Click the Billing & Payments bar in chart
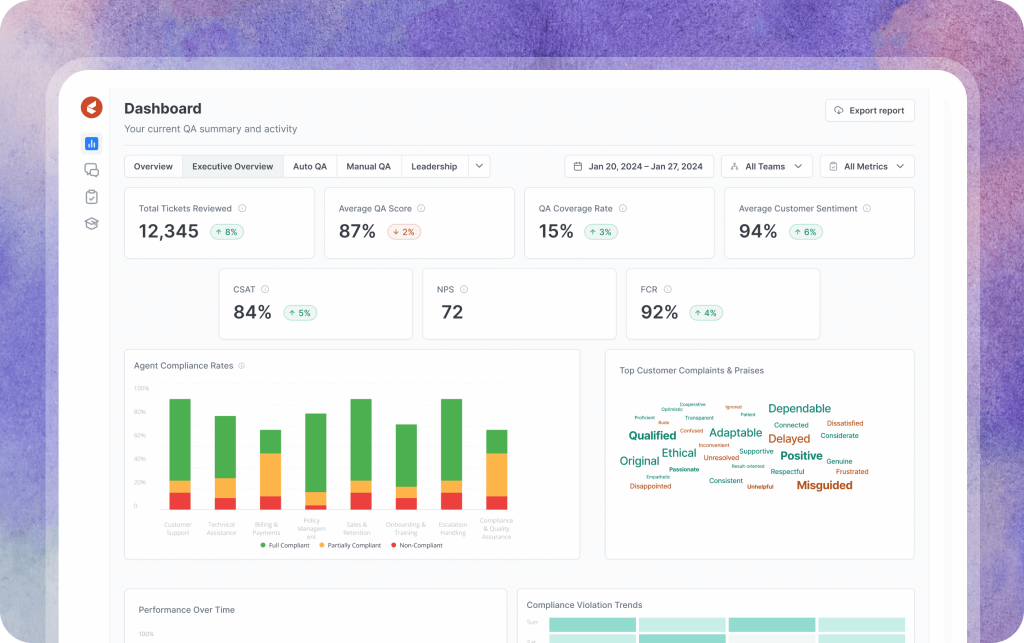The width and height of the screenshot is (1024, 643). tap(270, 469)
